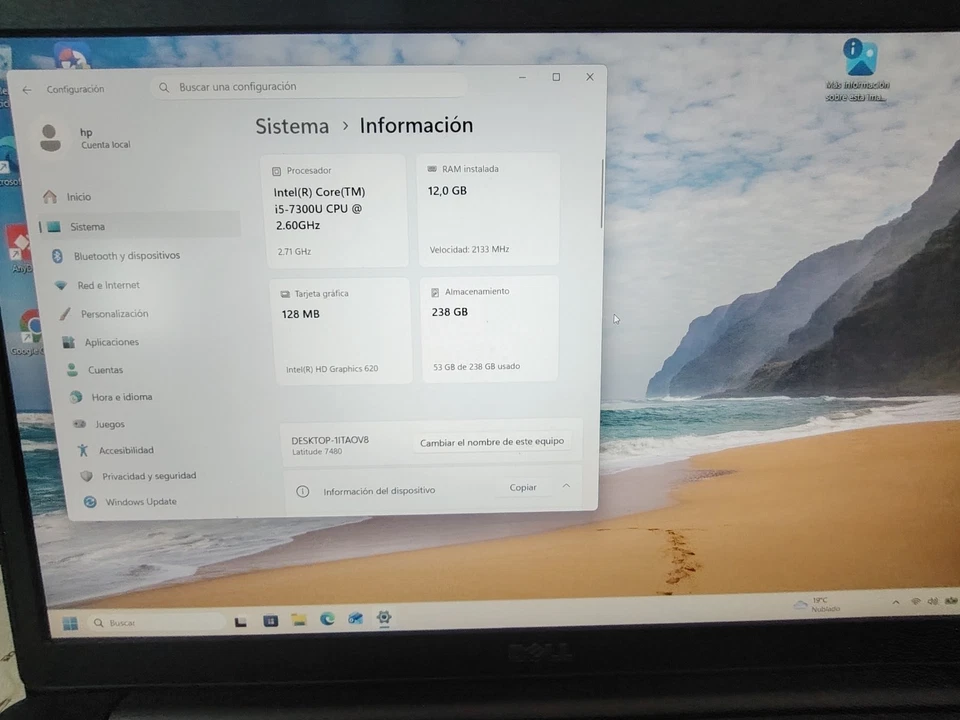
Task: Open the hp local account profile
Action: pos(86,138)
